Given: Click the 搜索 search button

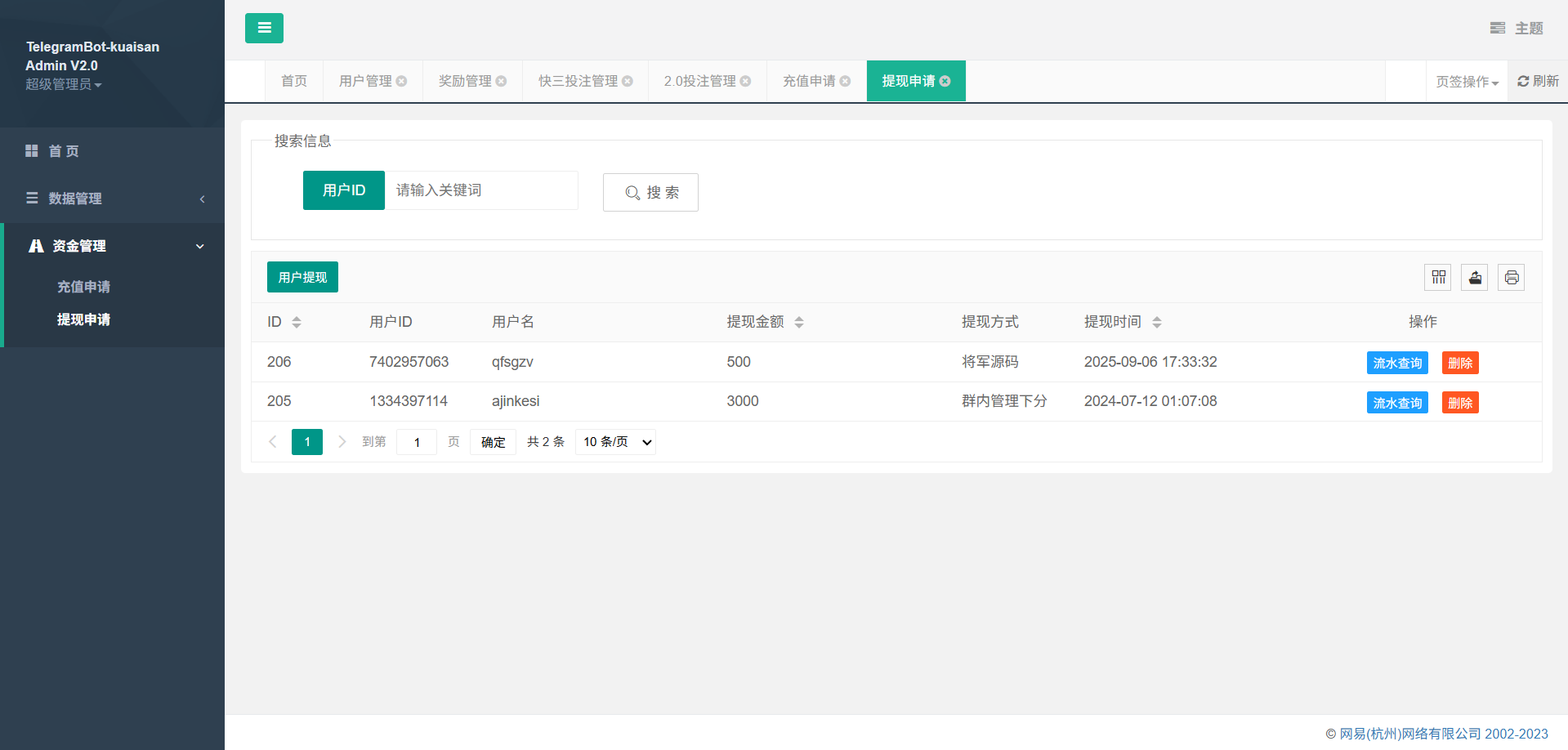Looking at the screenshot, I should coord(650,192).
